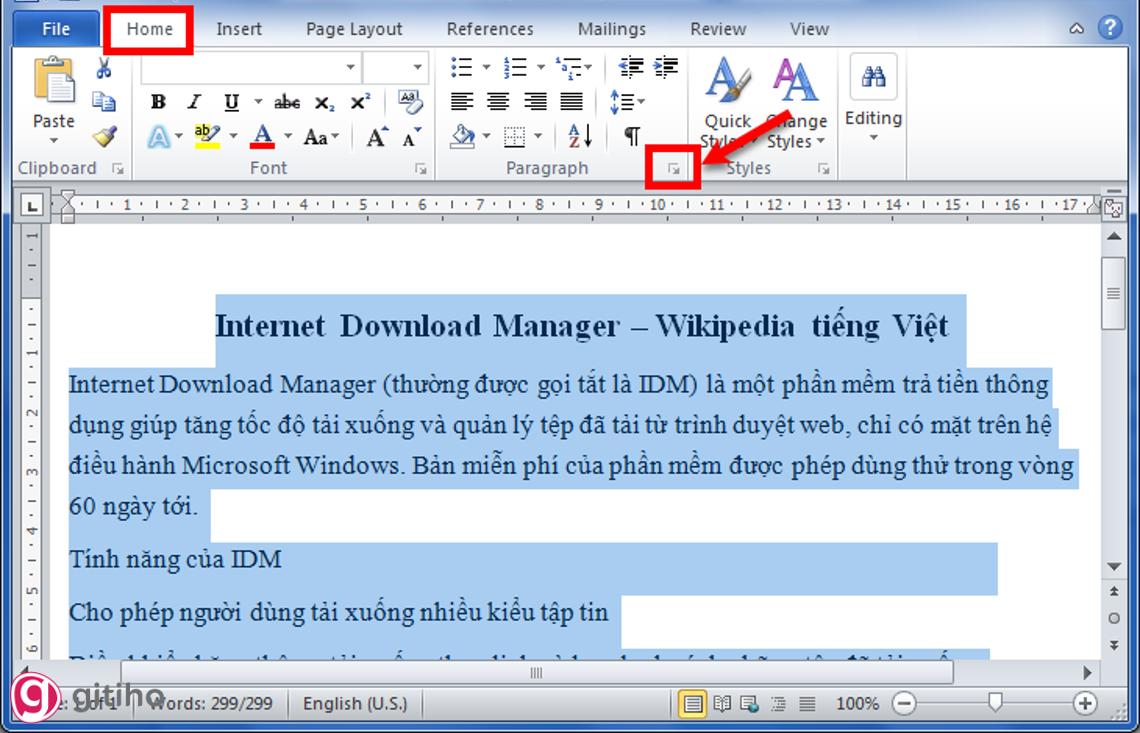Toggle Bold formatting on selected text

(x=156, y=101)
